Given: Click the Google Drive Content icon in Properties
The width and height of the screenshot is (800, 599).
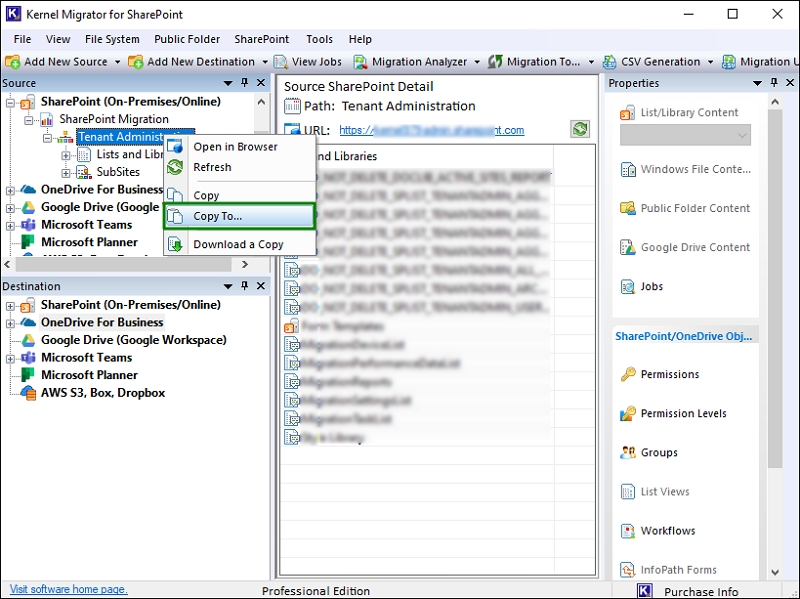Looking at the screenshot, I should 628,247.
